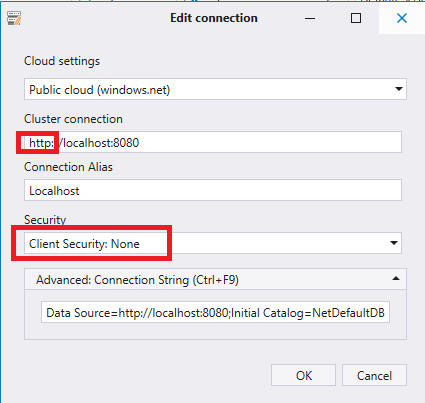Screen dimensions: 425x403
Task: Open the Cloud settings dropdown arrow
Action: click(x=398, y=89)
